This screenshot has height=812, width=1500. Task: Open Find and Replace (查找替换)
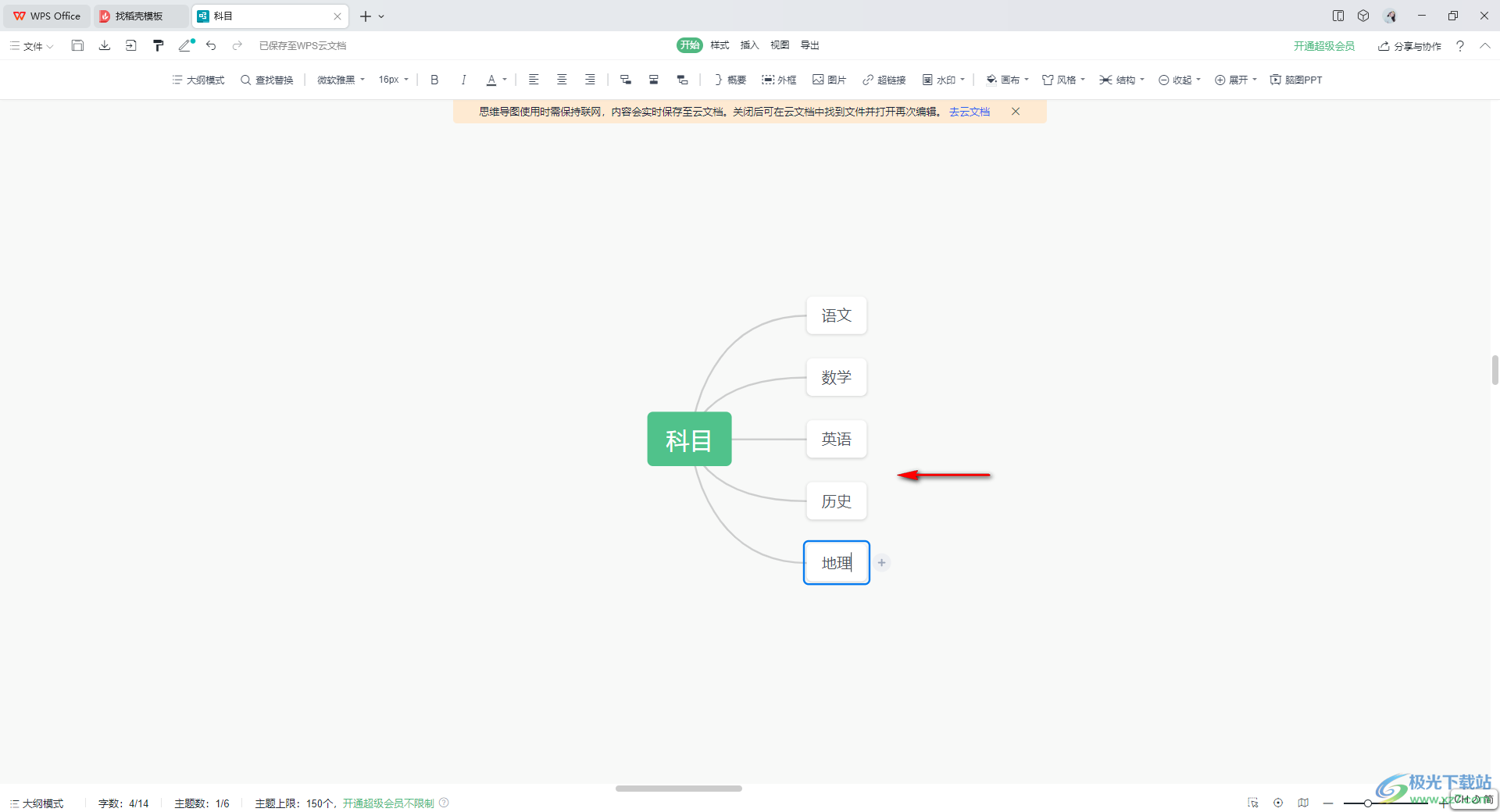(267, 80)
